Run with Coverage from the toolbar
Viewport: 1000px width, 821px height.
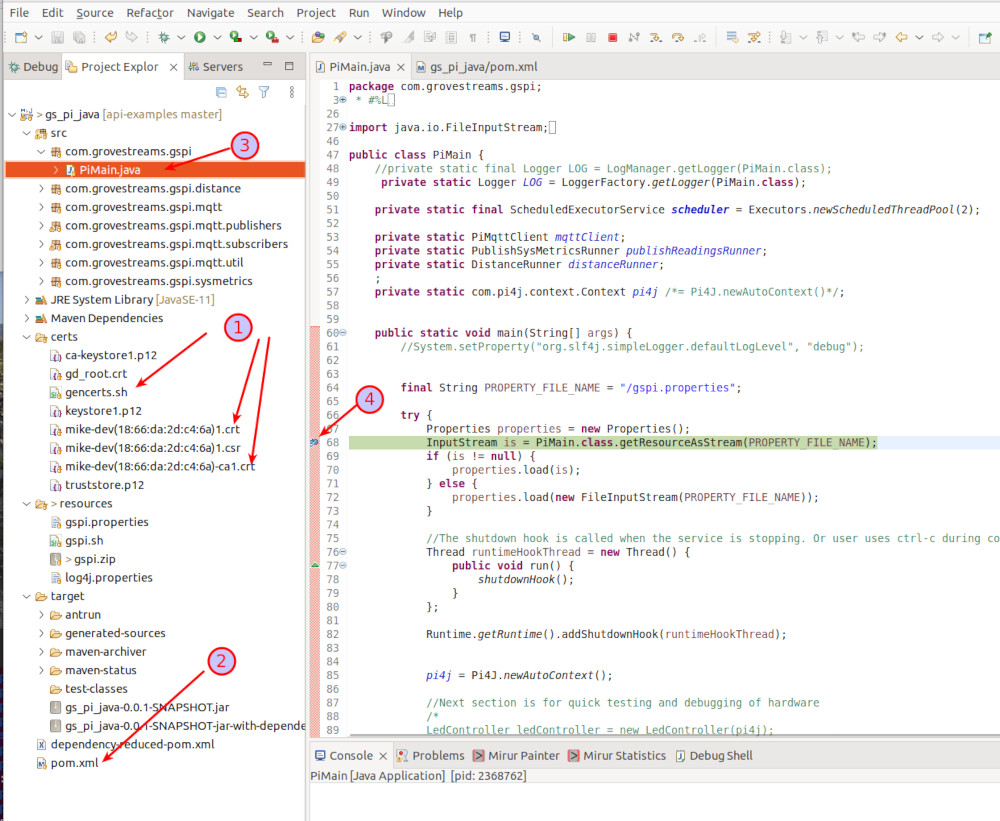[234, 35]
